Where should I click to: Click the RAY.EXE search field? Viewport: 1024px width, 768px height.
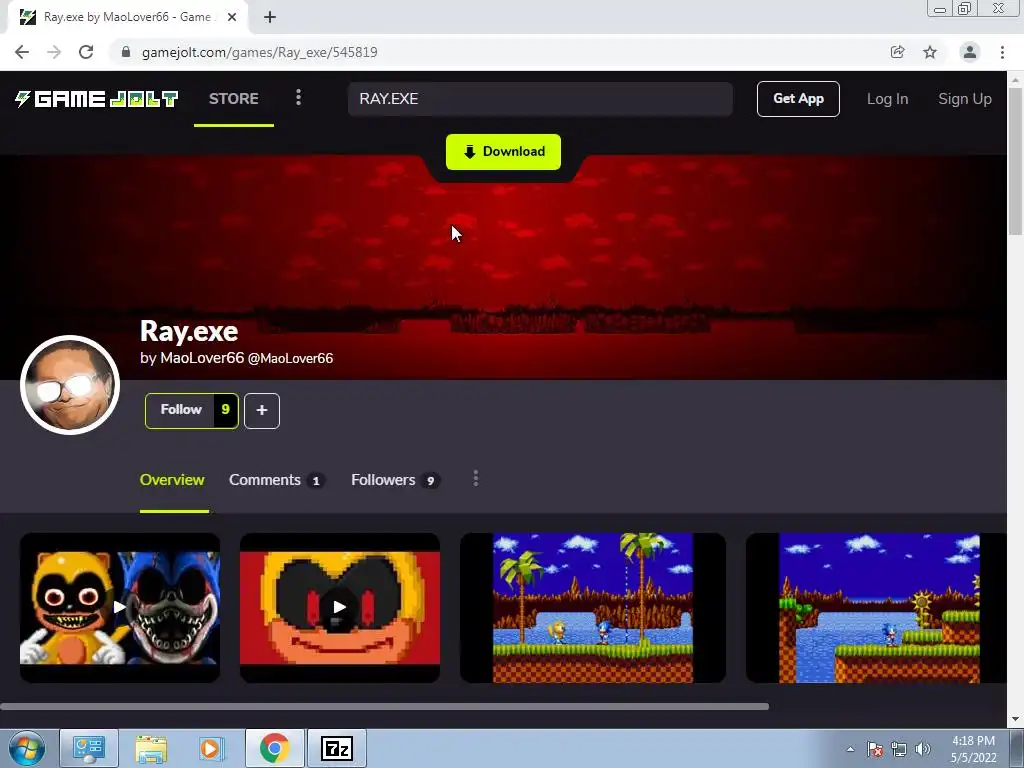click(x=540, y=99)
